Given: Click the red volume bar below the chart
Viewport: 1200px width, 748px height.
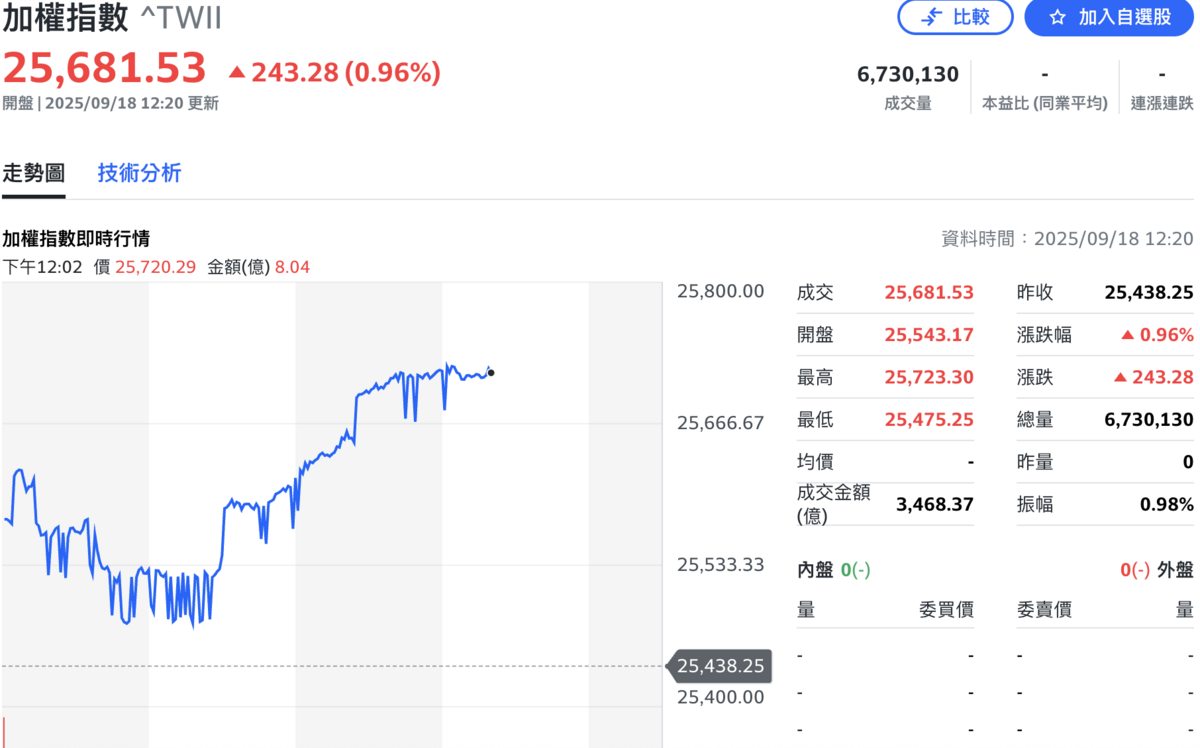Looking at the screenshot, I should pyautogui.click(x=4, y=732).
